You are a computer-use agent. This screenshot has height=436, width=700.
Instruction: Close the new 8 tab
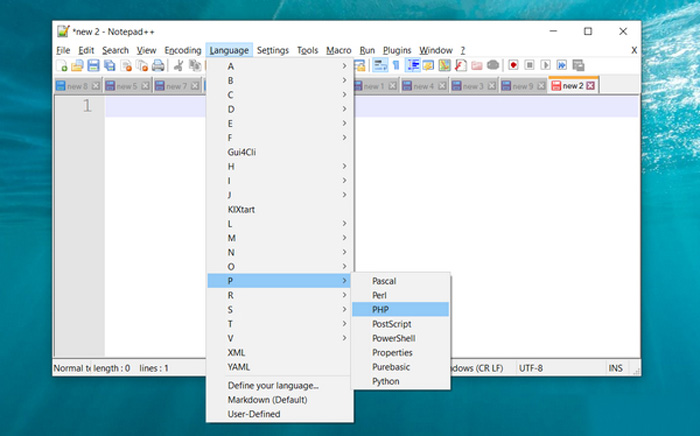96,86
